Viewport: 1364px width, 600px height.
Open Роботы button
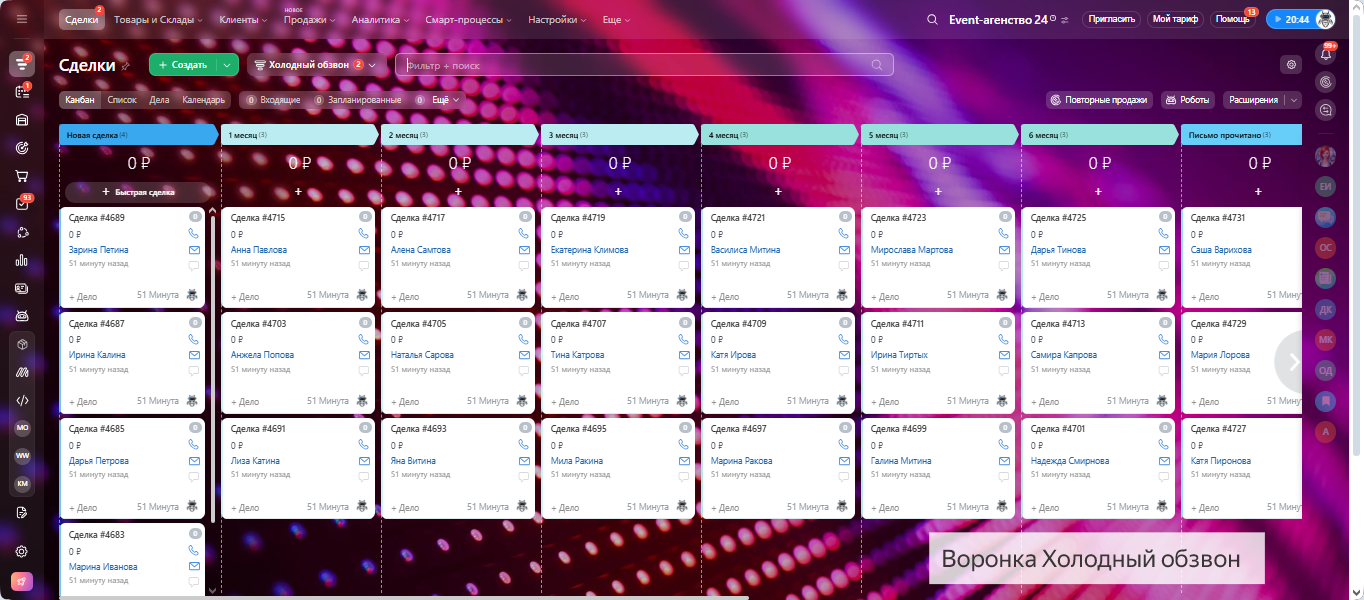(x=1188, y=100)
